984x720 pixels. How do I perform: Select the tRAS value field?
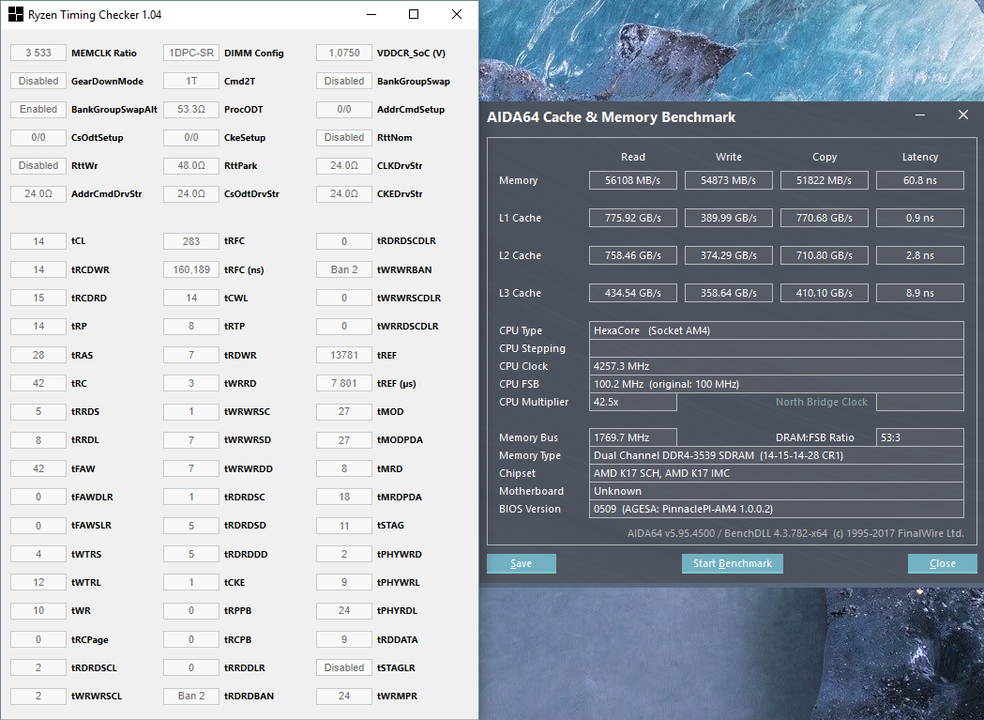pos(38,355)
